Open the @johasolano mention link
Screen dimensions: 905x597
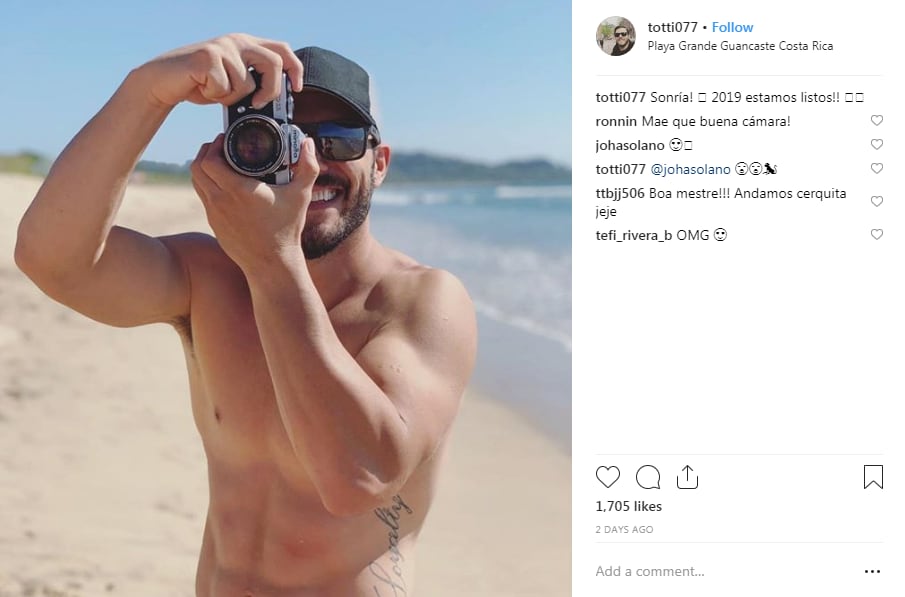(x=690, y=169)
